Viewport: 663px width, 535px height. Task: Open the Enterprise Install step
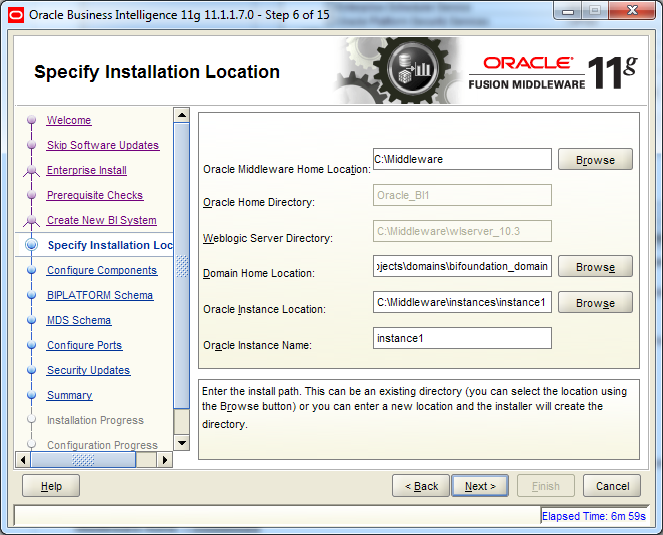[87, 170]
